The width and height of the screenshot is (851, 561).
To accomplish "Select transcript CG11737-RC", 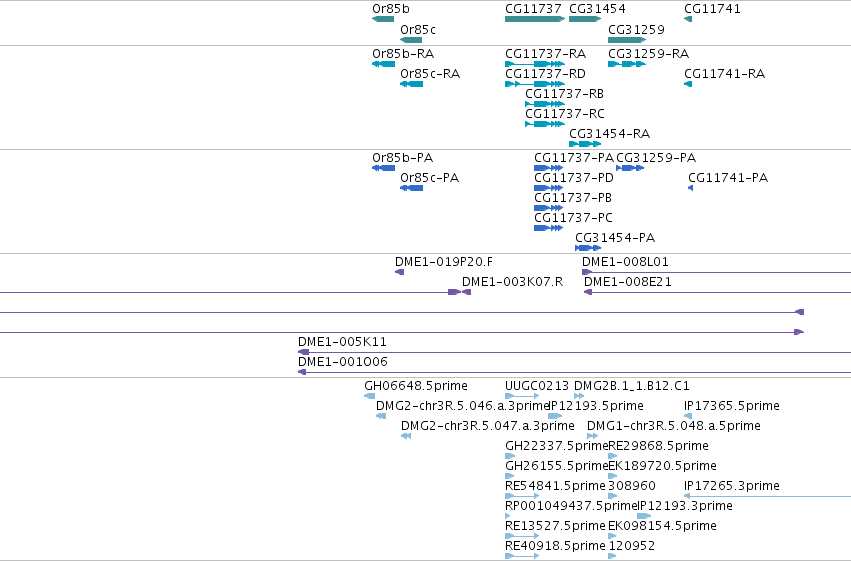I will (545, 124).
